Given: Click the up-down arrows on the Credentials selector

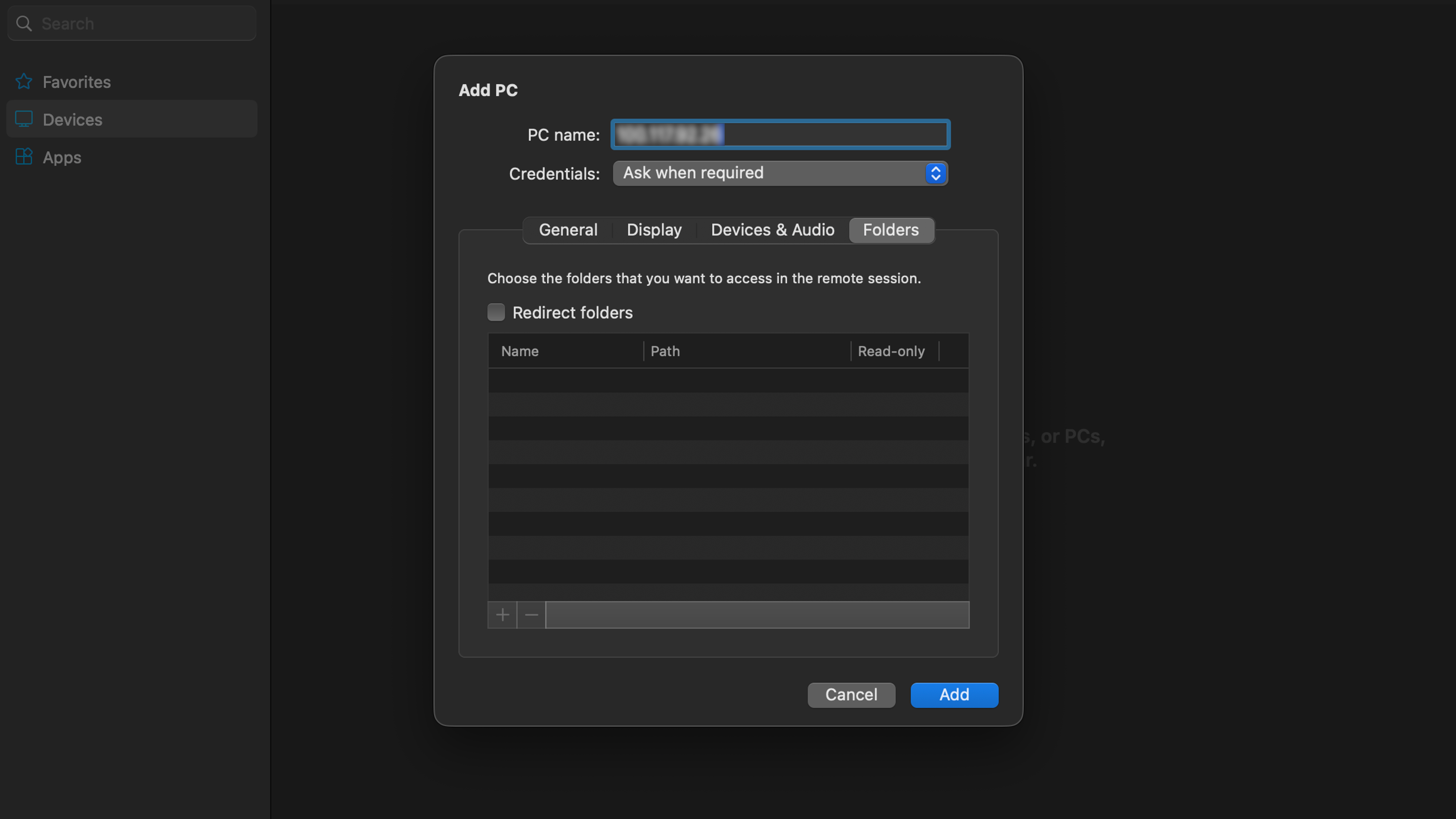Looking at the screenshot, I should pos(935,173).
